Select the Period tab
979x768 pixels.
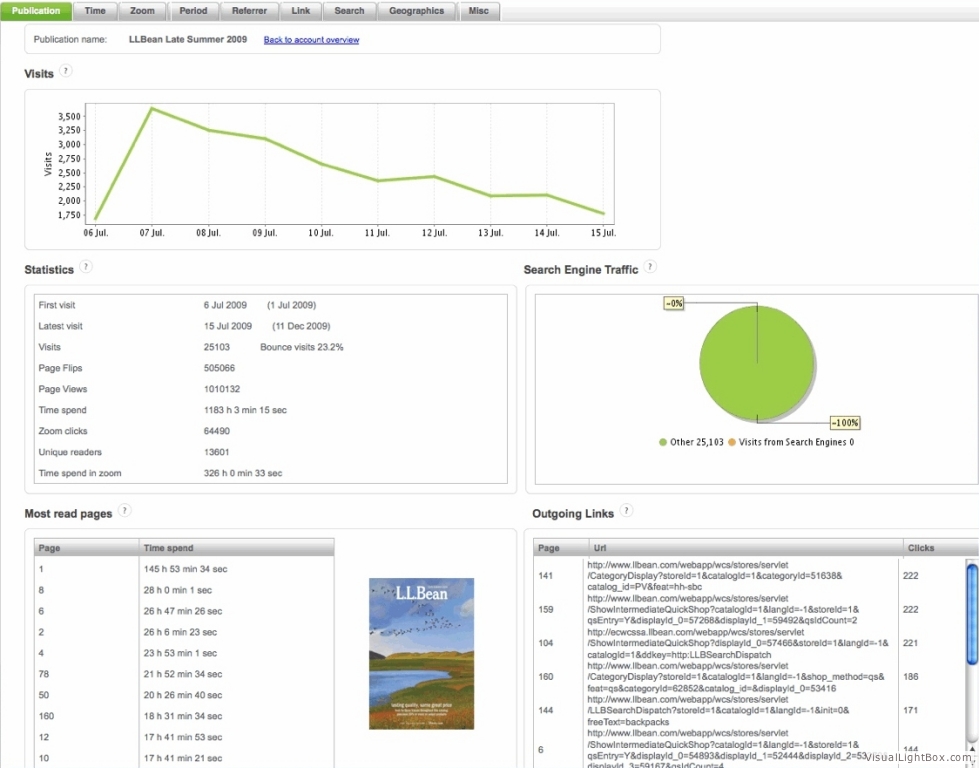tap(193, 11)
